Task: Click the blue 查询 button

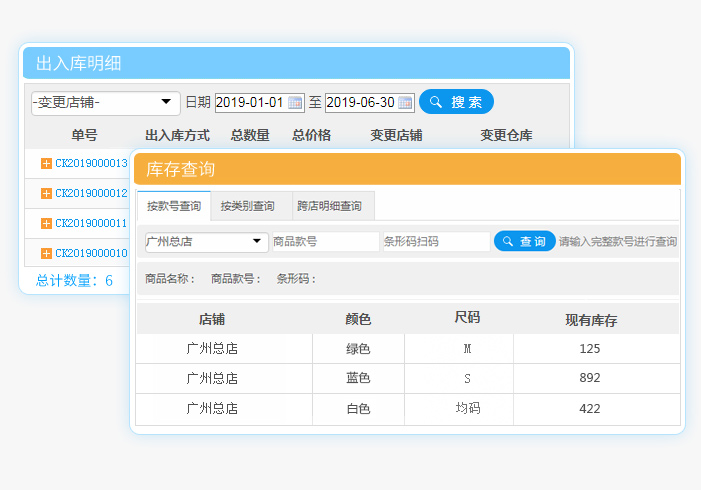Action: (x=524, y=241)
